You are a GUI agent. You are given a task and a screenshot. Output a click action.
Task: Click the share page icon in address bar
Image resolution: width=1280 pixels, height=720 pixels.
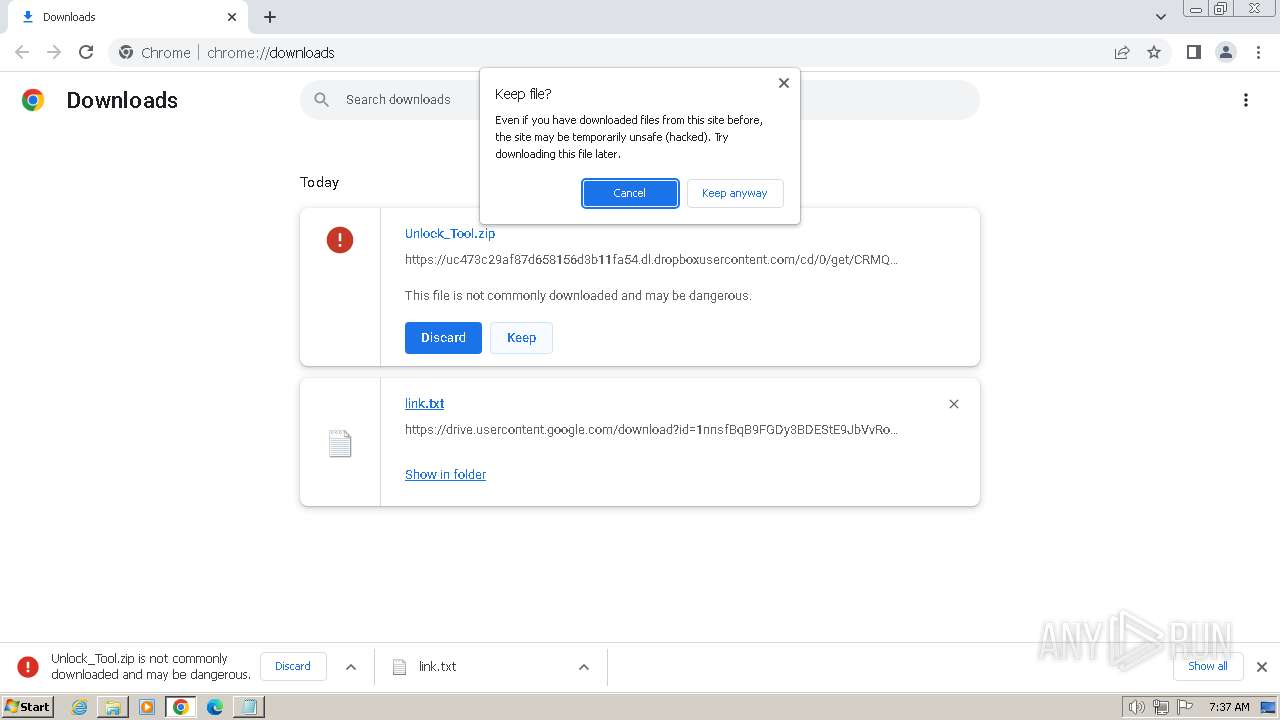1122,52
